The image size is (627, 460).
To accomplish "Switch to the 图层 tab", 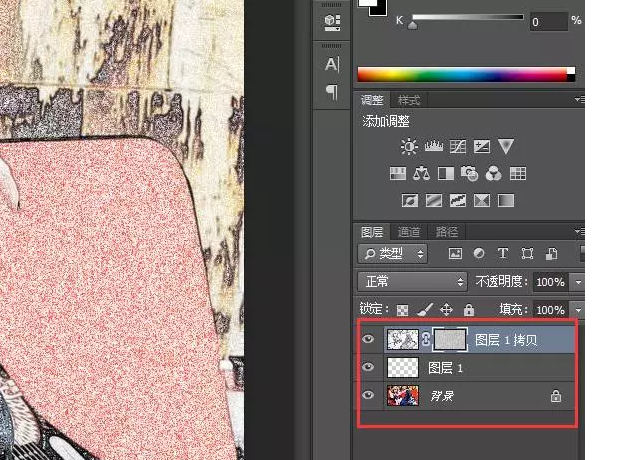I will [x=372, y=232].
